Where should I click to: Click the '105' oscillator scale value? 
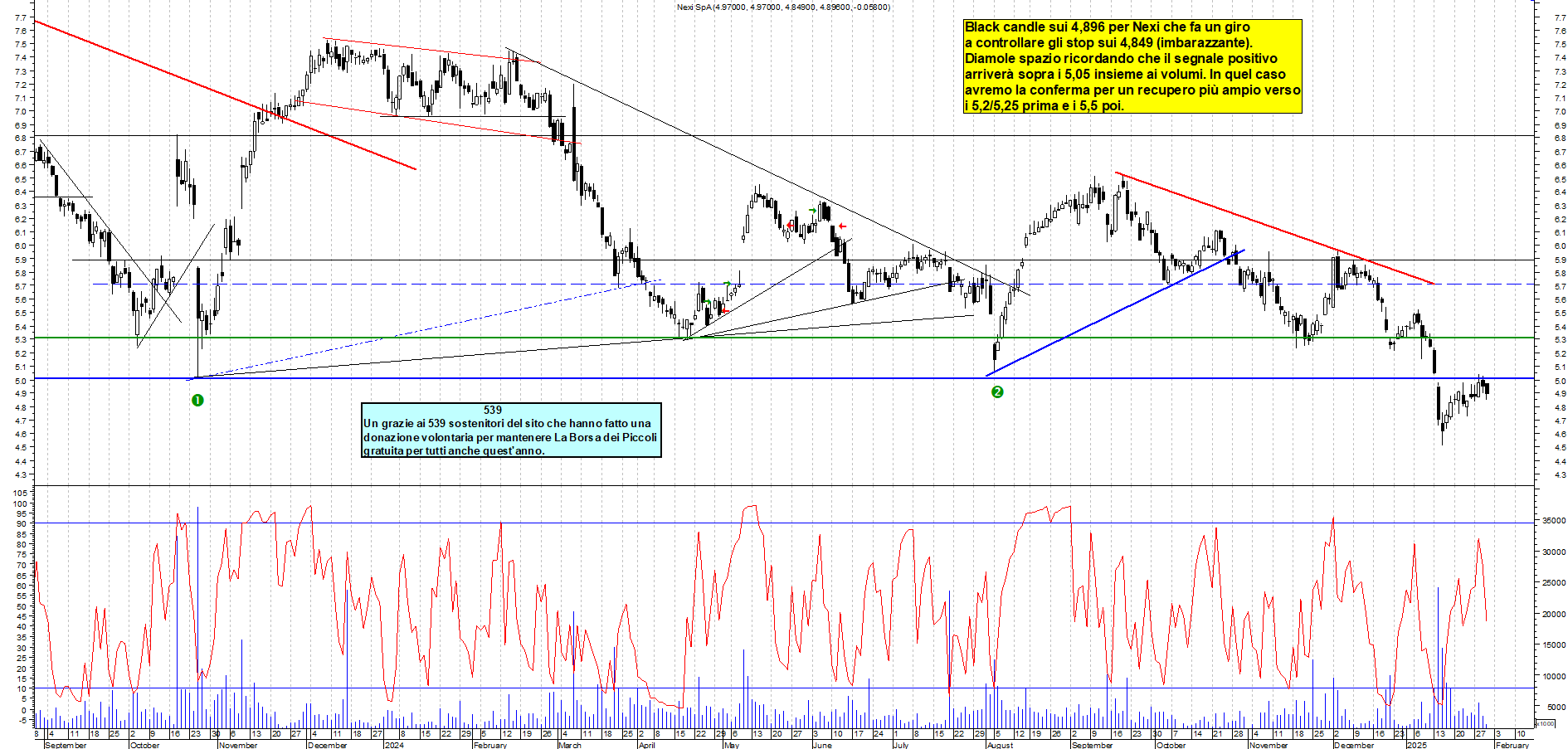(20, 493)
